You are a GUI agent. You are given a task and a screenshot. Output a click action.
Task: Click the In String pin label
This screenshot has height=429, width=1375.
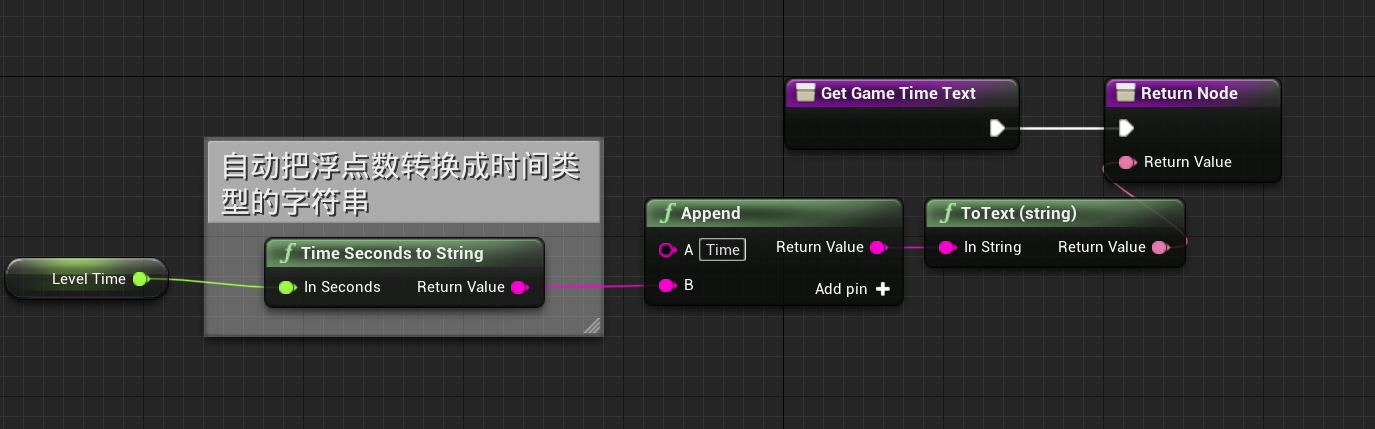pyautogui.click(x=993, y=247)
